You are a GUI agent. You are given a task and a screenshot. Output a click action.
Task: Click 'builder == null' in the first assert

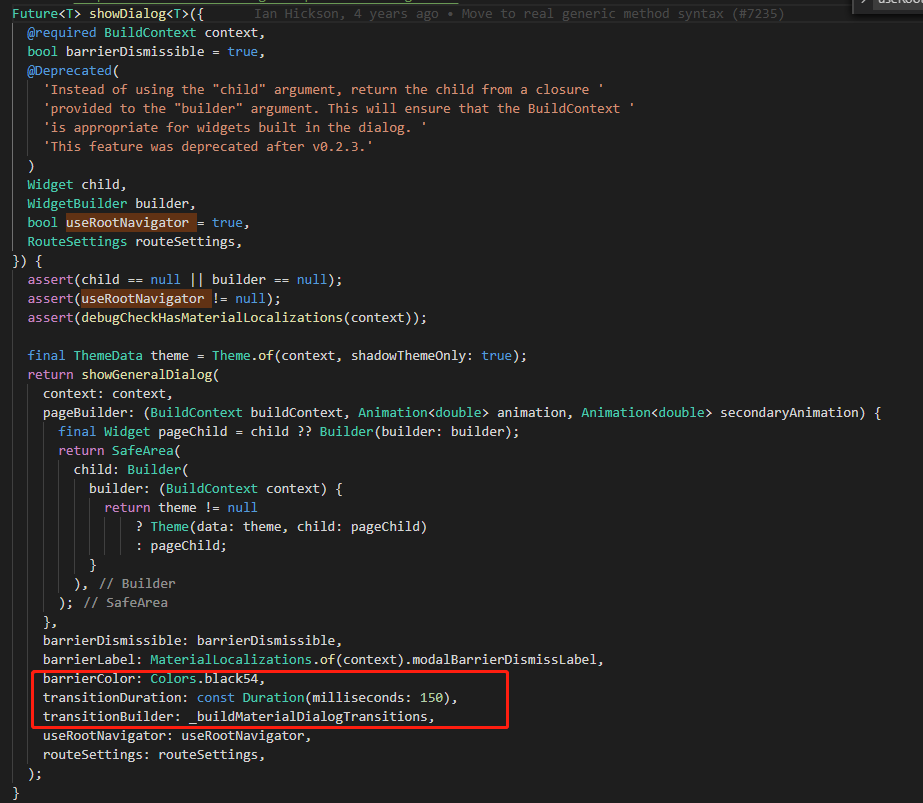click(269, 280)
